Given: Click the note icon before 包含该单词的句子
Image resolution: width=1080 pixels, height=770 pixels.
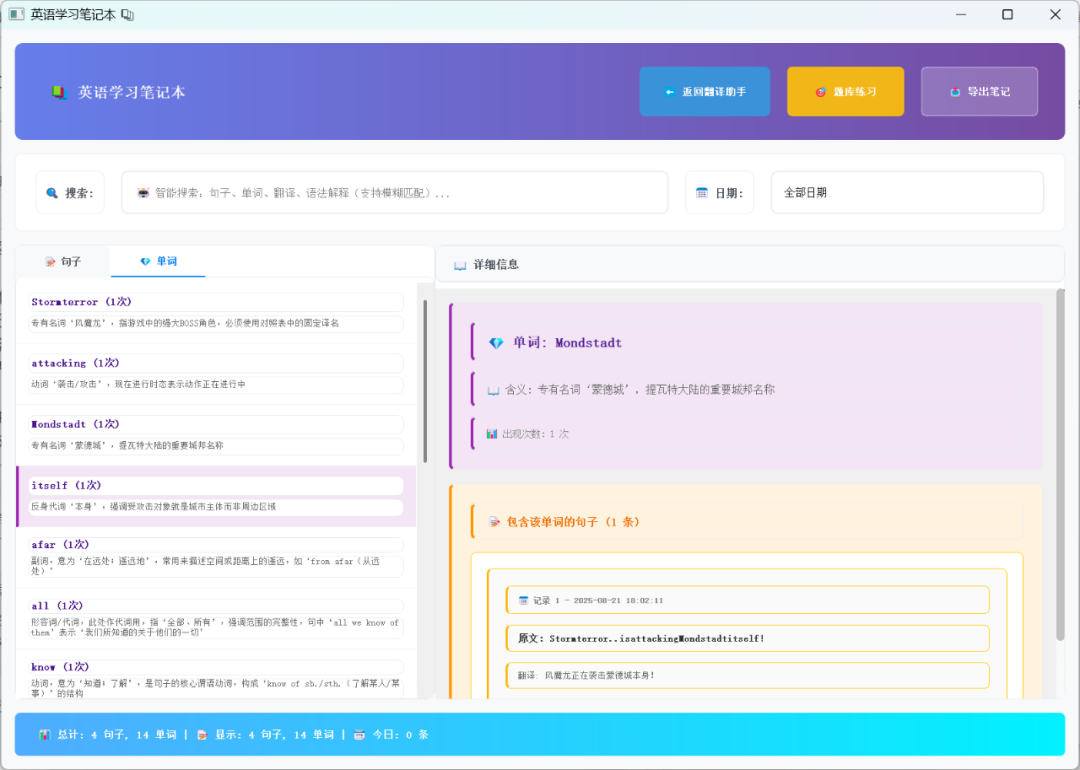Looking at the screenshot, I should click(x=494, y=522).
